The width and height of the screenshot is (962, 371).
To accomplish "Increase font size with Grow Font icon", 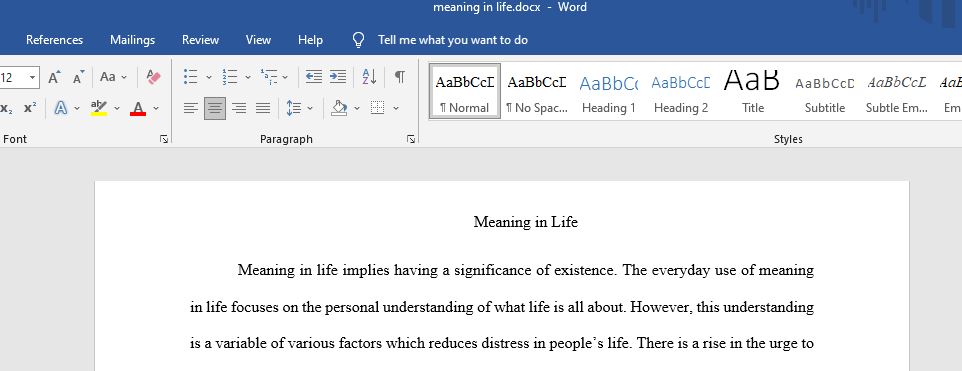I will click(55, 77).
